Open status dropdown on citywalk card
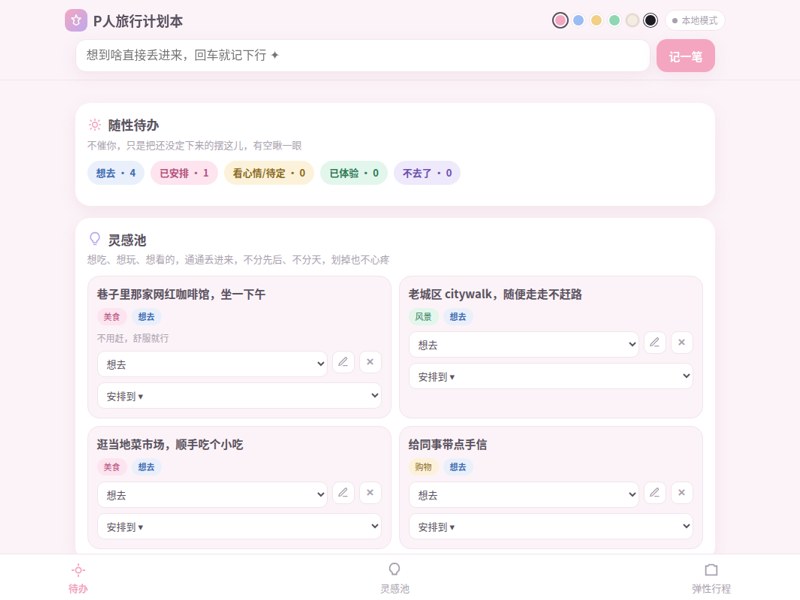Screen dimensions: 800x600 (x=524, y=344)
